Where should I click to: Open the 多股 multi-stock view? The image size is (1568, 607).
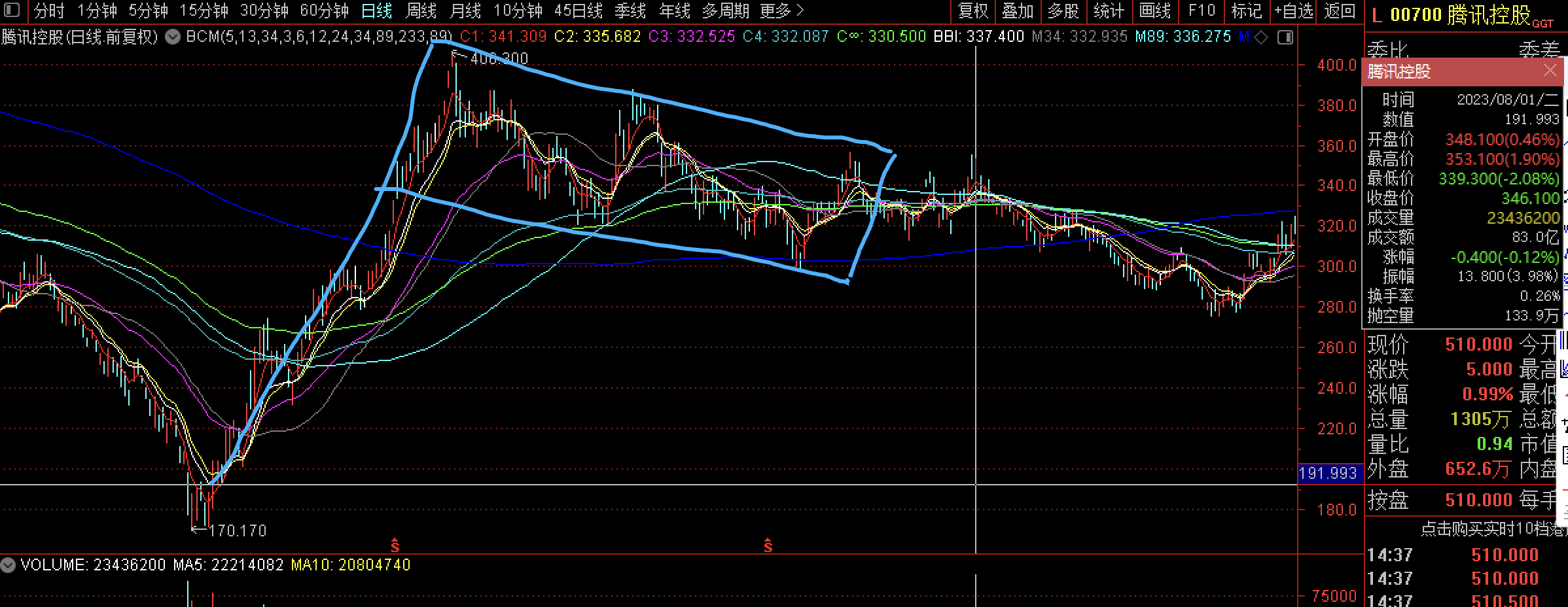coord(1063,10)
